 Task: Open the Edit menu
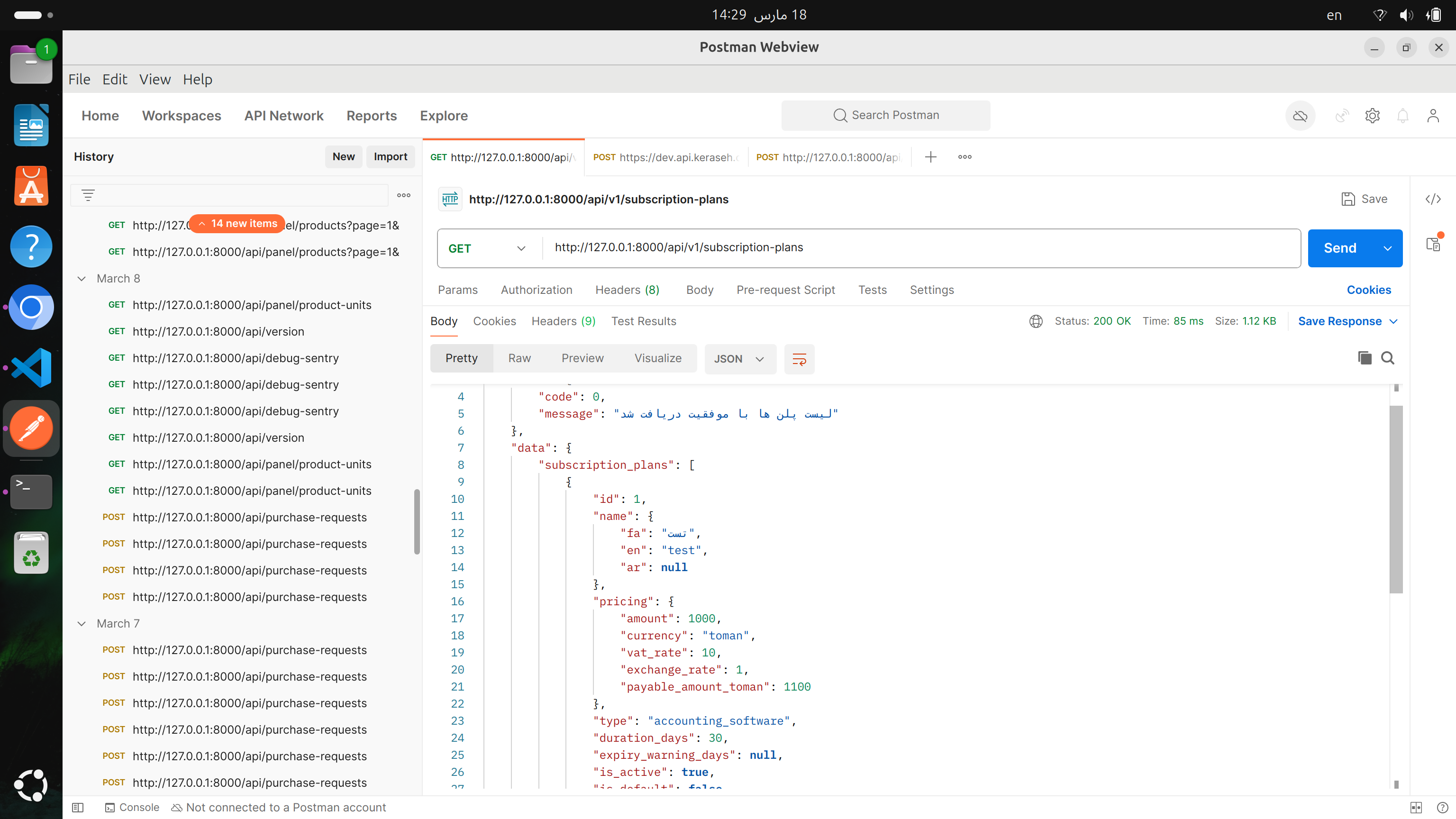[x=115, y=79]
